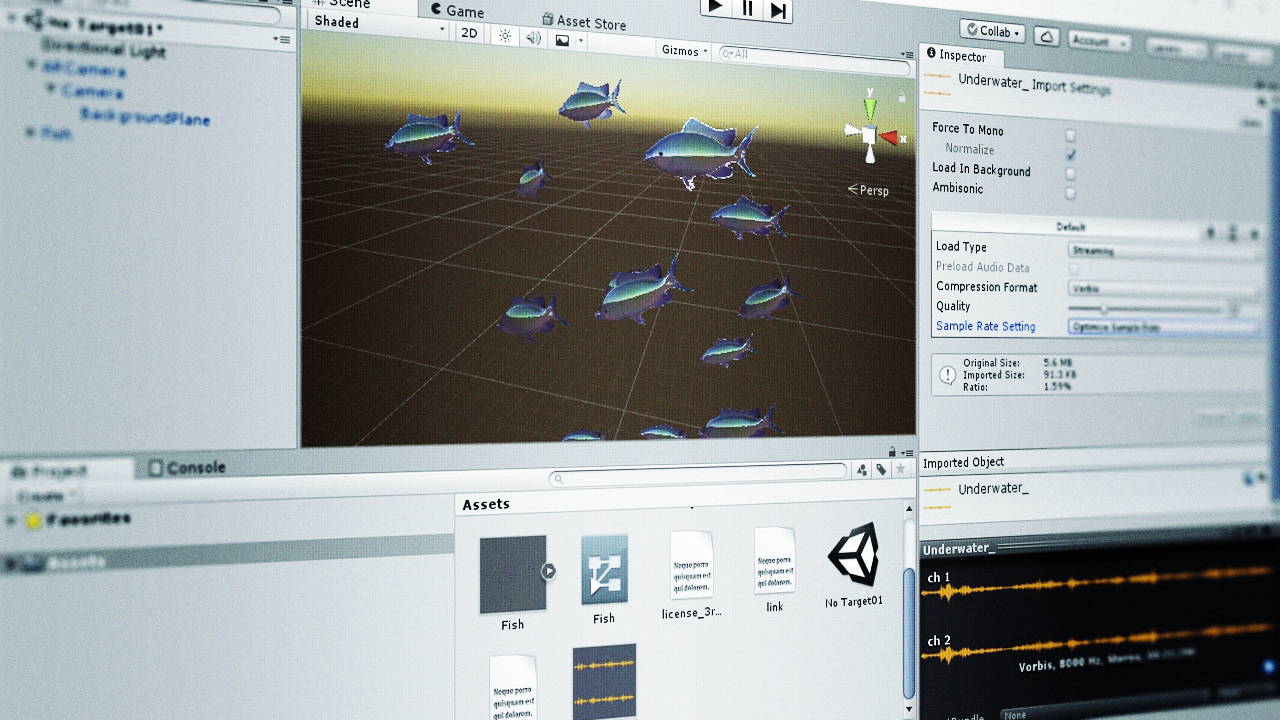Toggle scene lighting sun icon
Viewport: 1280px width, 720px height.
(505, 36)
